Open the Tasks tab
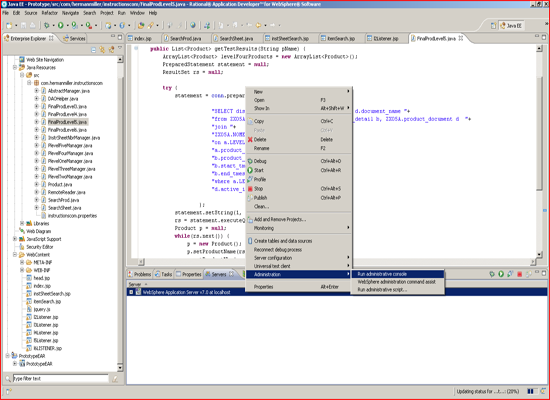Viewport: 550px width, 400px height. (163, 274)
